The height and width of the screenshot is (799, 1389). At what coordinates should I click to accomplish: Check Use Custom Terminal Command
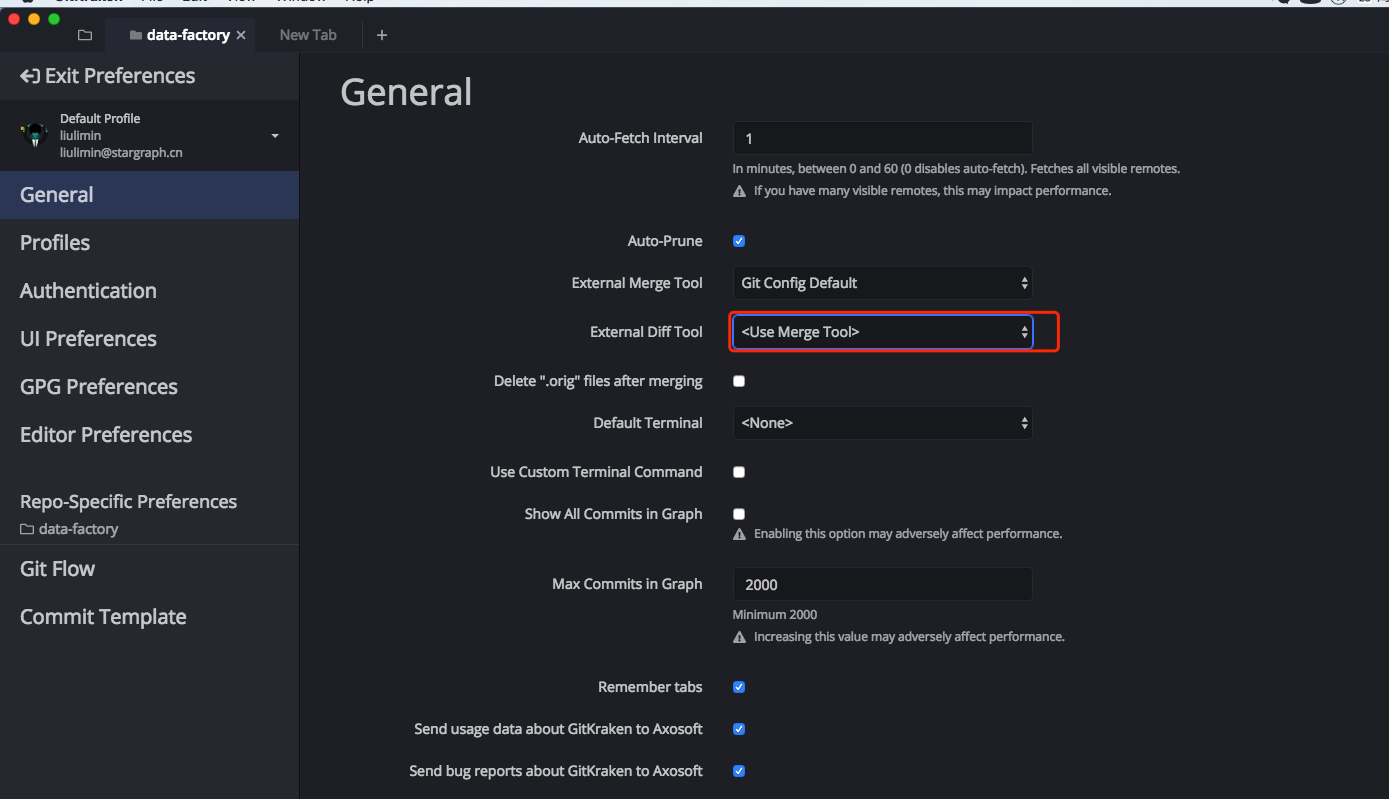[x=739, y=472]
